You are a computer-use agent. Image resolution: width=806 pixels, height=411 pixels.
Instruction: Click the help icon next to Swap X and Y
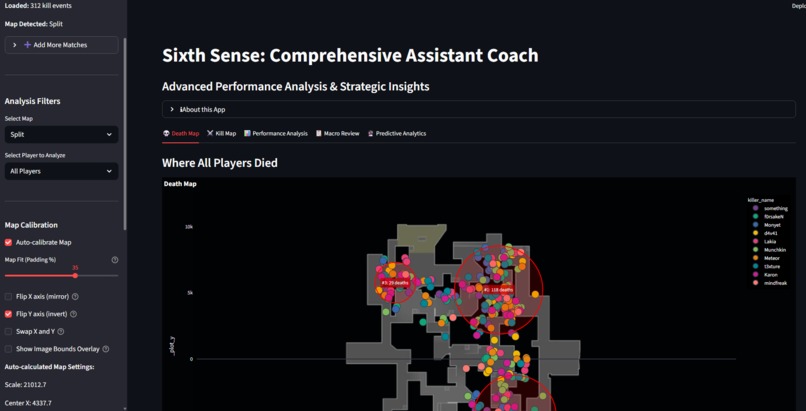61,332
